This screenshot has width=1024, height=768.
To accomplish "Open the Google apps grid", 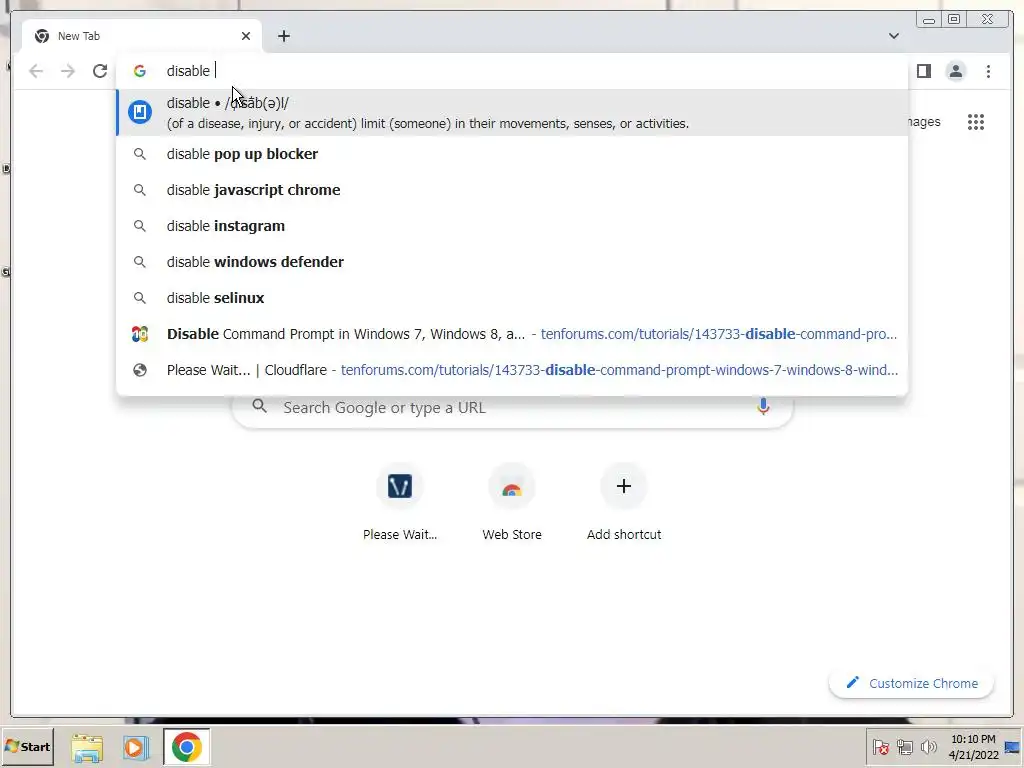I will pyautogui.click(x=976, y=122).
